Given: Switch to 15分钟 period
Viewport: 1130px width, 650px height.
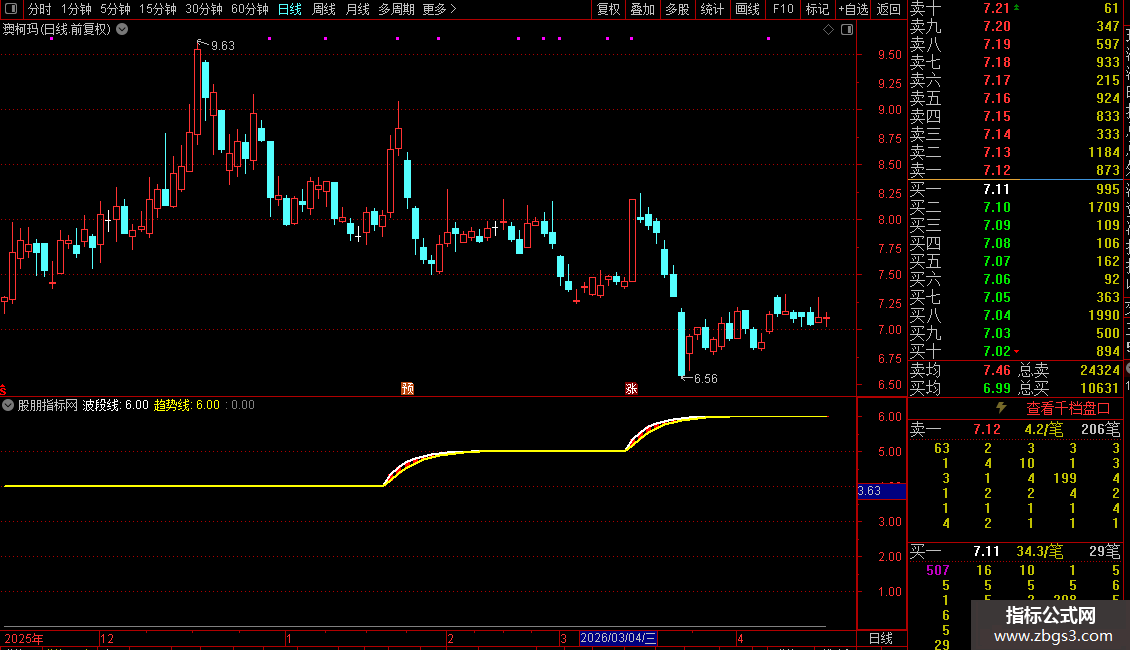Looking at the screenshot, I should [158, 9].
